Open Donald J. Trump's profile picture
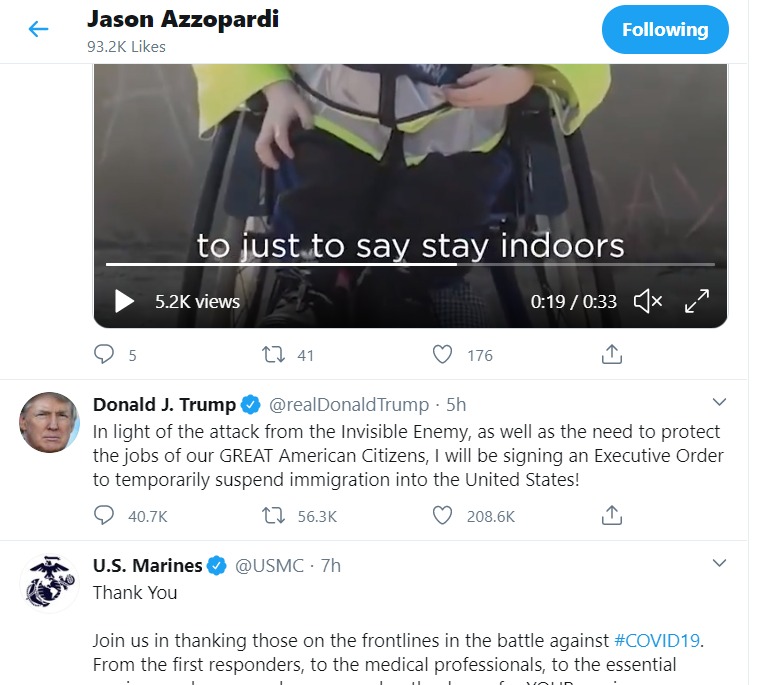Viewport: 768px width, 685px height. [x=49, y=422]
